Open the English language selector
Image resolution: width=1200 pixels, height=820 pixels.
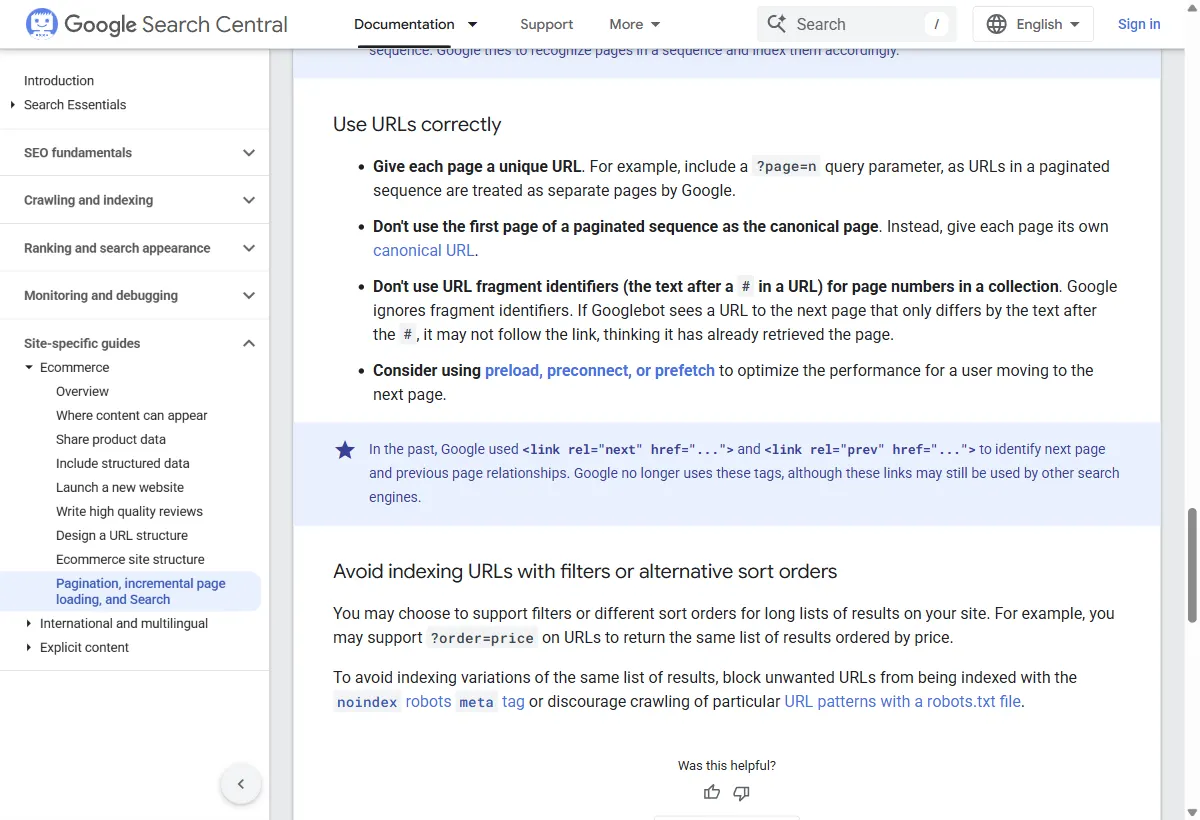pyautogui.click(x=1033, y=24)
